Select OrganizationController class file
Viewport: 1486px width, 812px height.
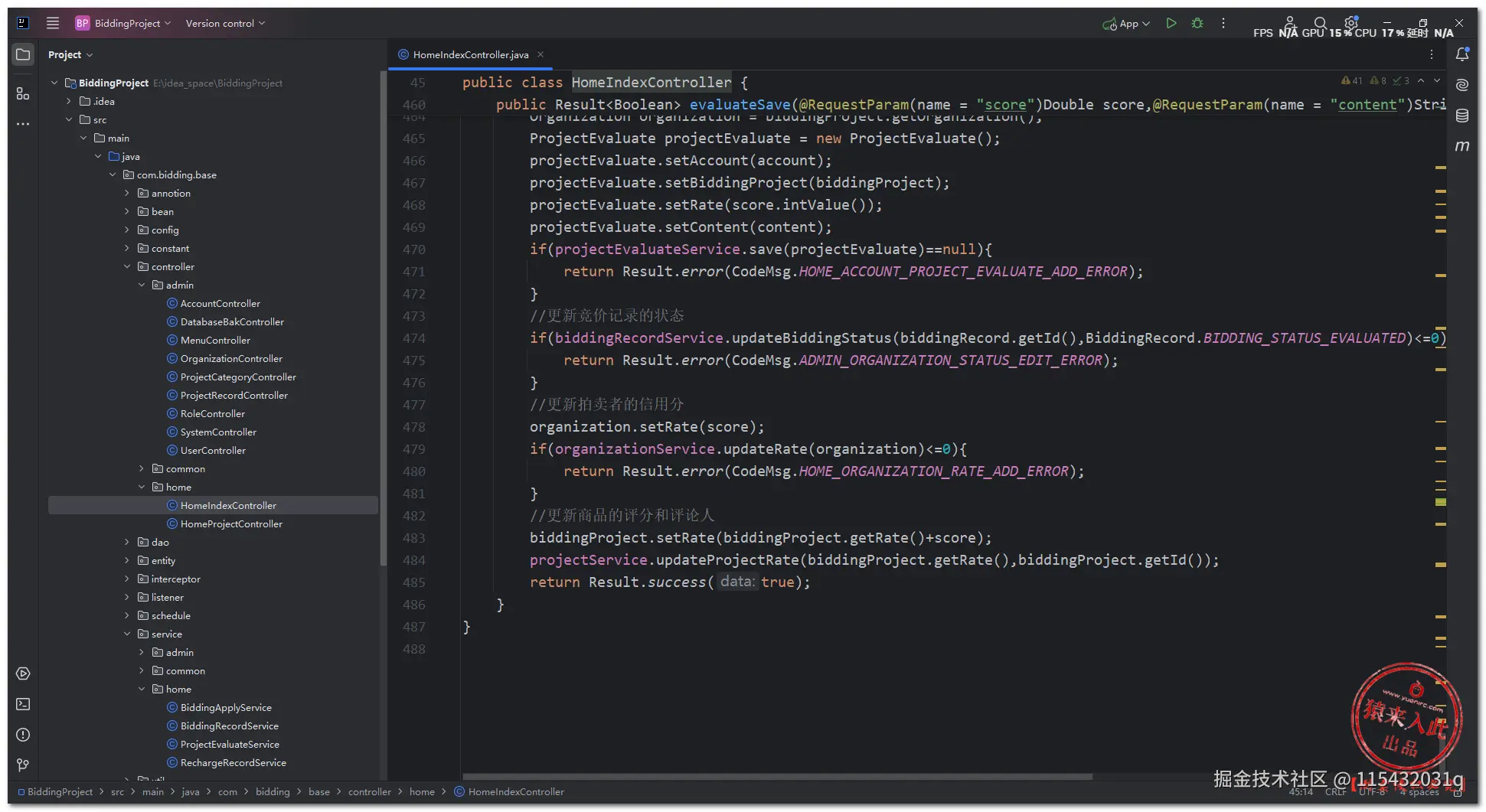(x=231, y=358)
